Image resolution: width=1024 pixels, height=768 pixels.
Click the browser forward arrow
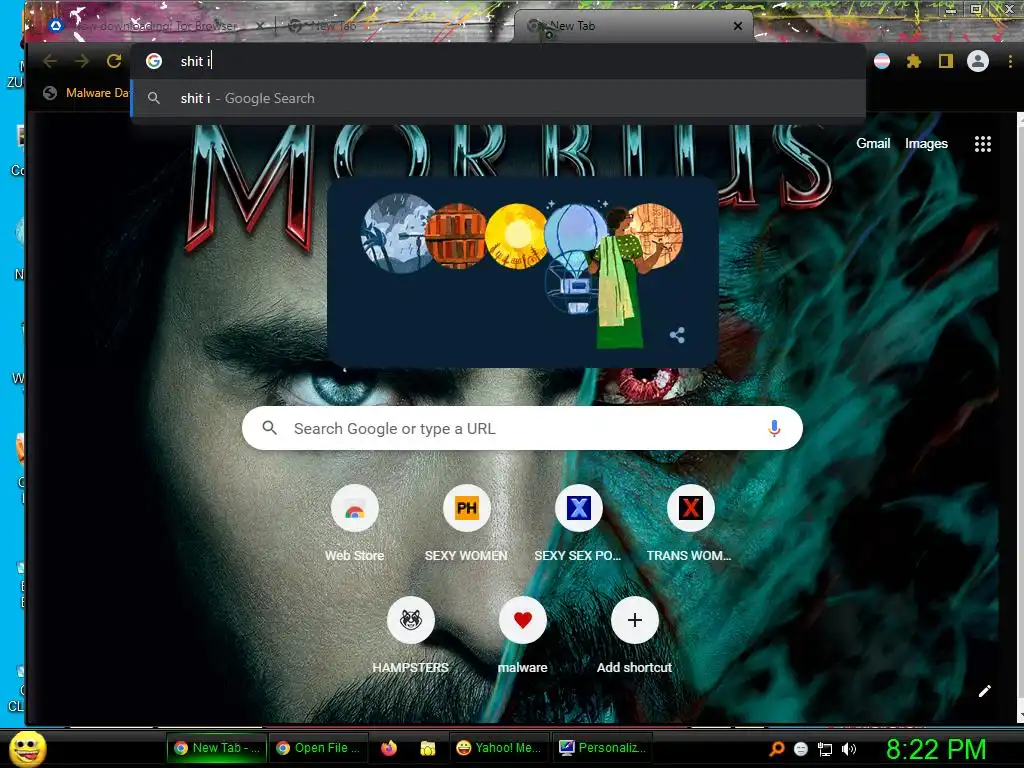tap(82, 61)
